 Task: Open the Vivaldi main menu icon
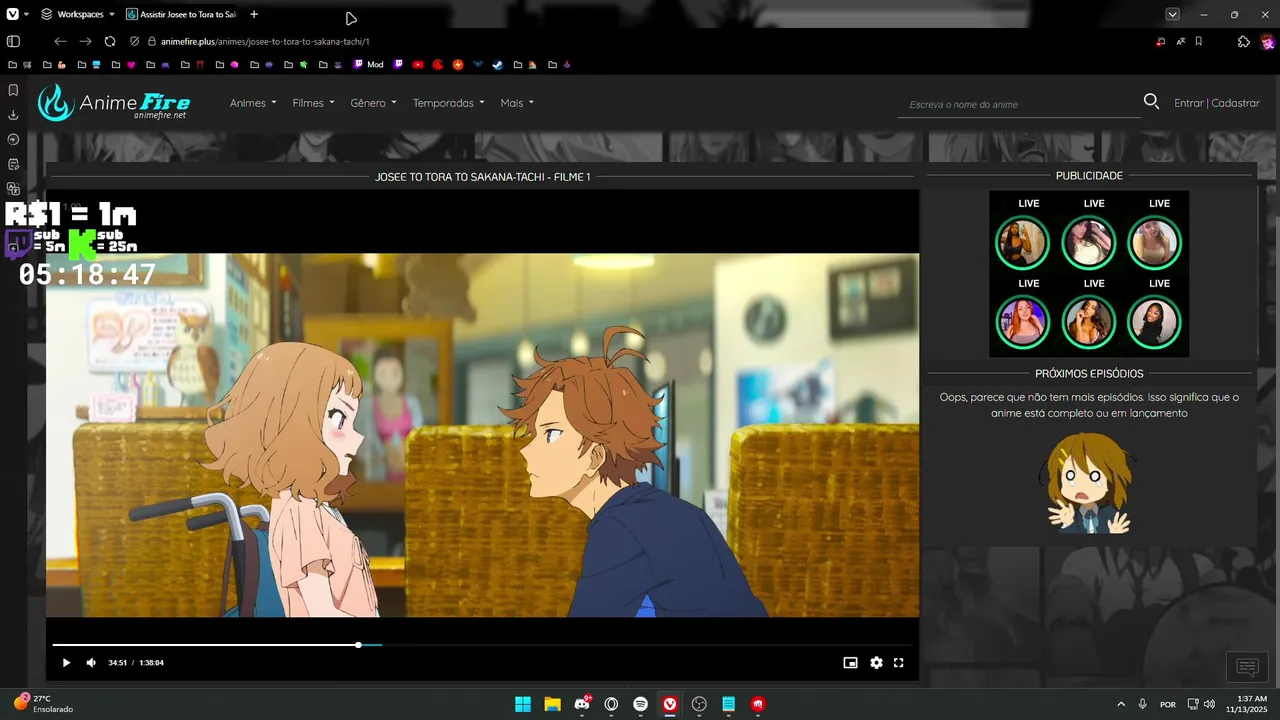13,14
